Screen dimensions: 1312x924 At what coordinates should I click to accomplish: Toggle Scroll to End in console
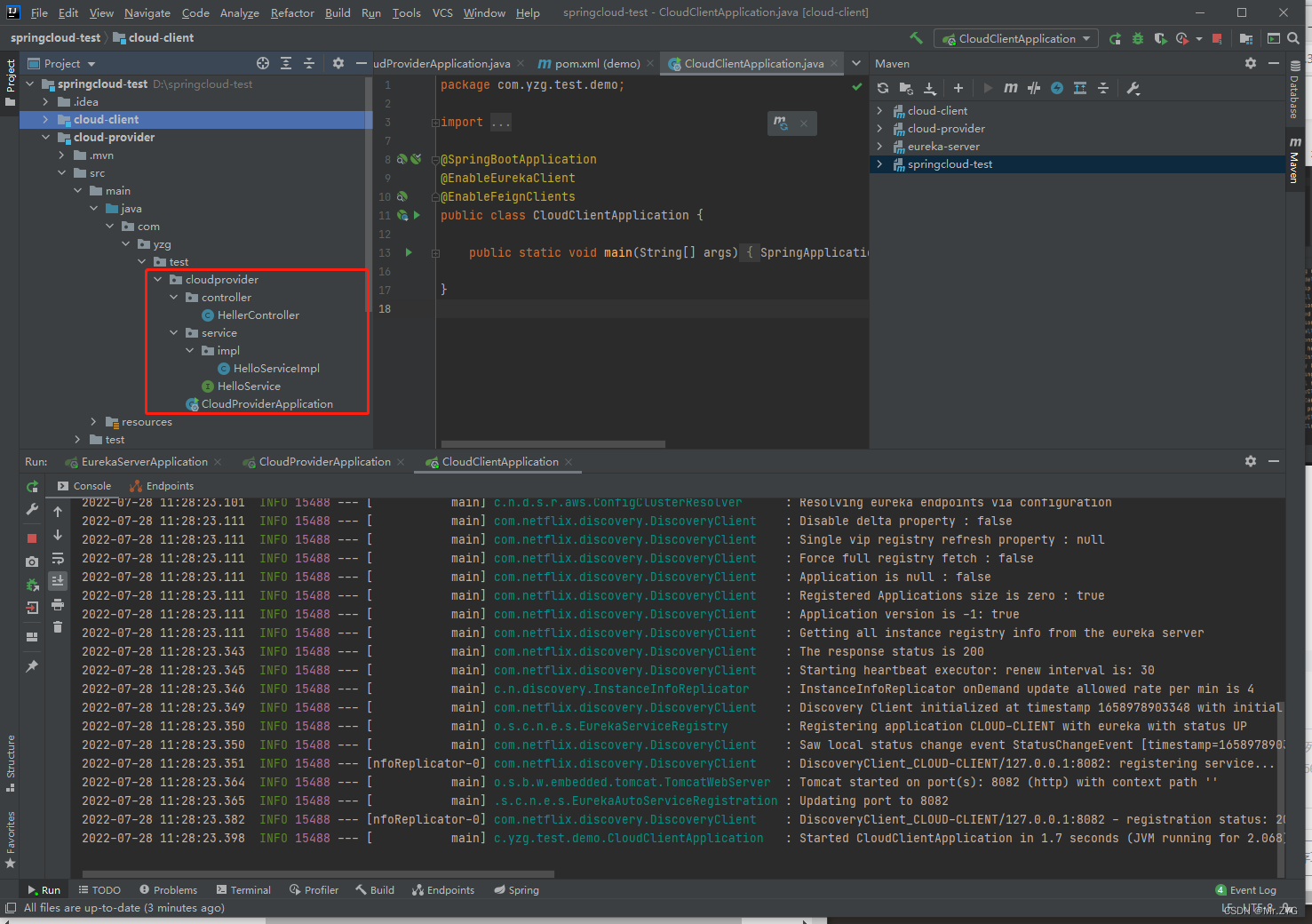(58, 581)
